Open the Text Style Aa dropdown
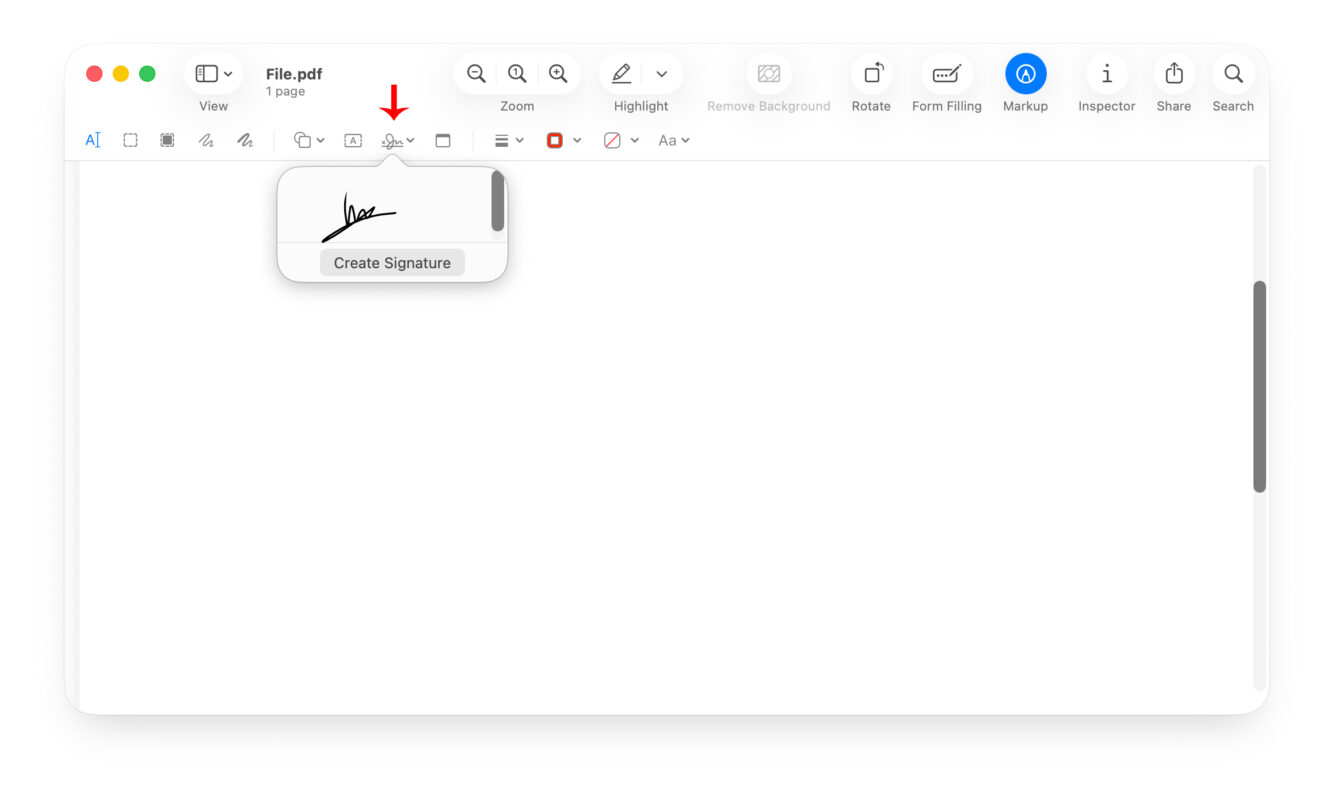This screenshot has width=1334, height=800. click(673, 141)
